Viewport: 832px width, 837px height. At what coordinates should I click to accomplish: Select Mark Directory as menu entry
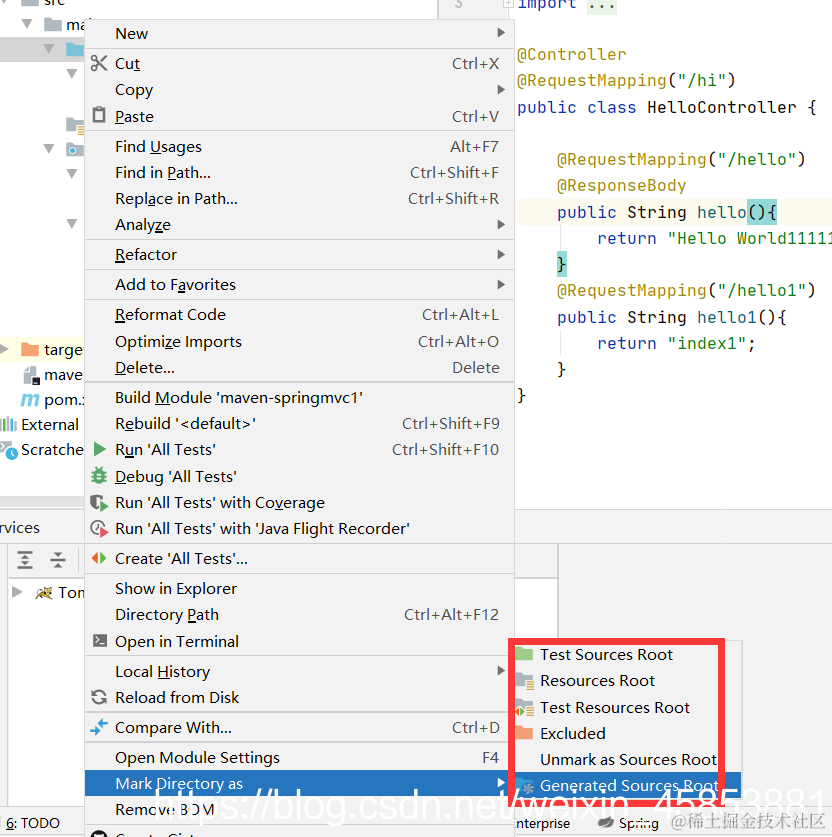pyautogui.click(x=299, y=784)
